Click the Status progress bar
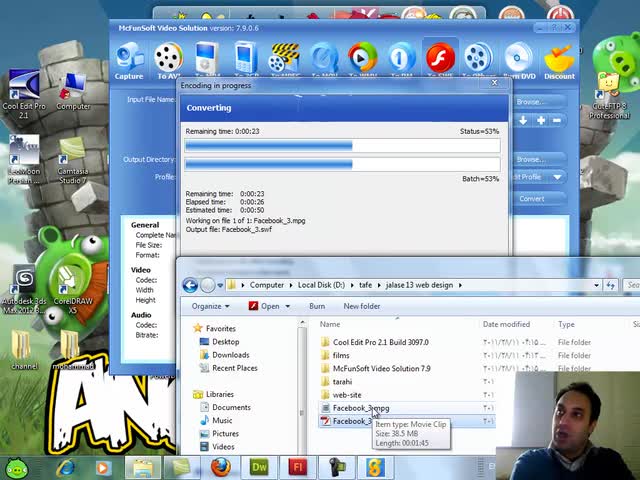The height and width of the screenshot is (480, 640). pos(342,146)
